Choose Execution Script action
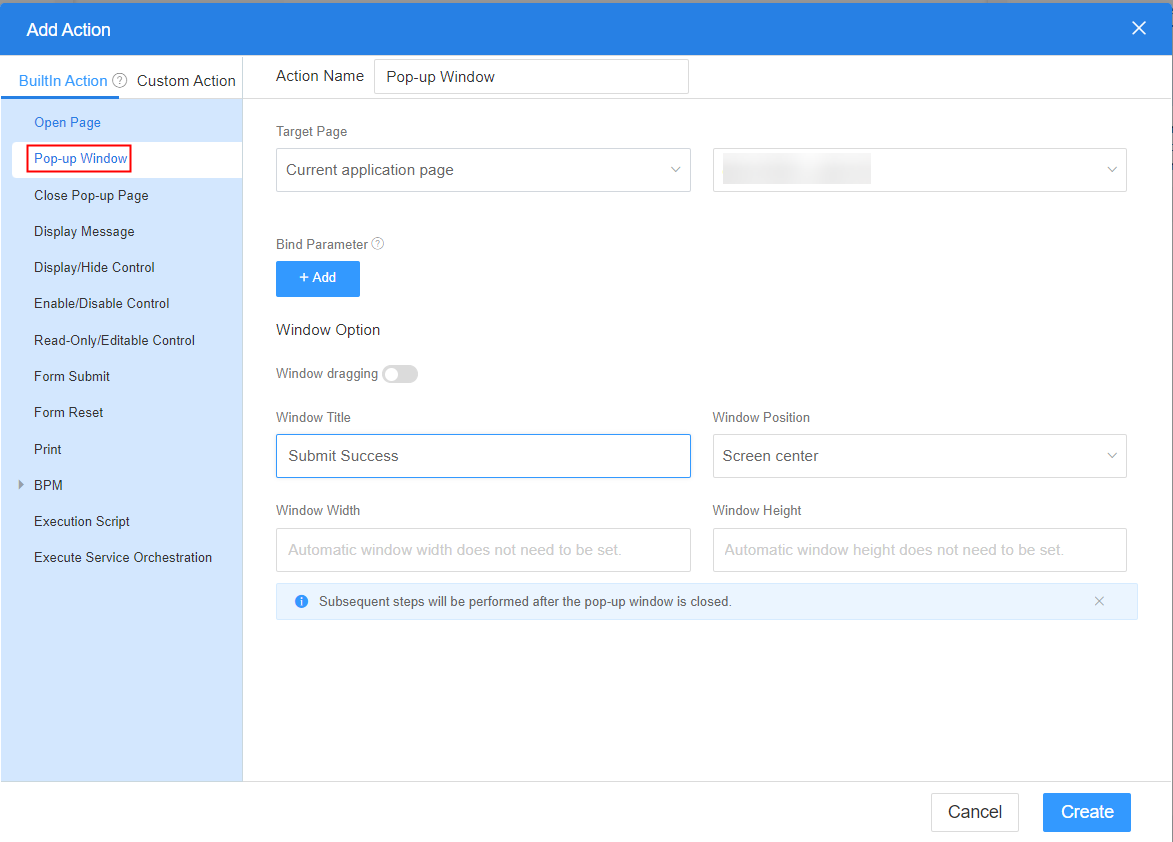This screenshot has width=1173, height=842. [x=82, y=521]
